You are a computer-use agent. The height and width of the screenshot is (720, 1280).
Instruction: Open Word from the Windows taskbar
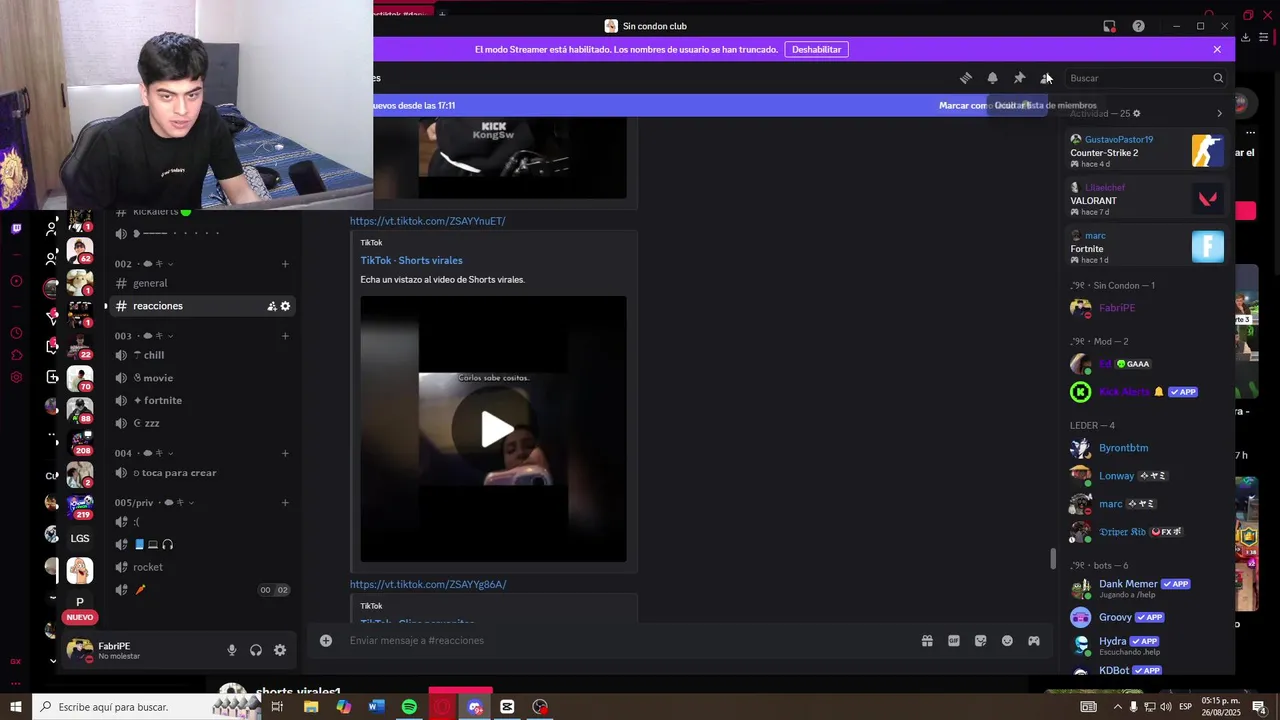376,707
